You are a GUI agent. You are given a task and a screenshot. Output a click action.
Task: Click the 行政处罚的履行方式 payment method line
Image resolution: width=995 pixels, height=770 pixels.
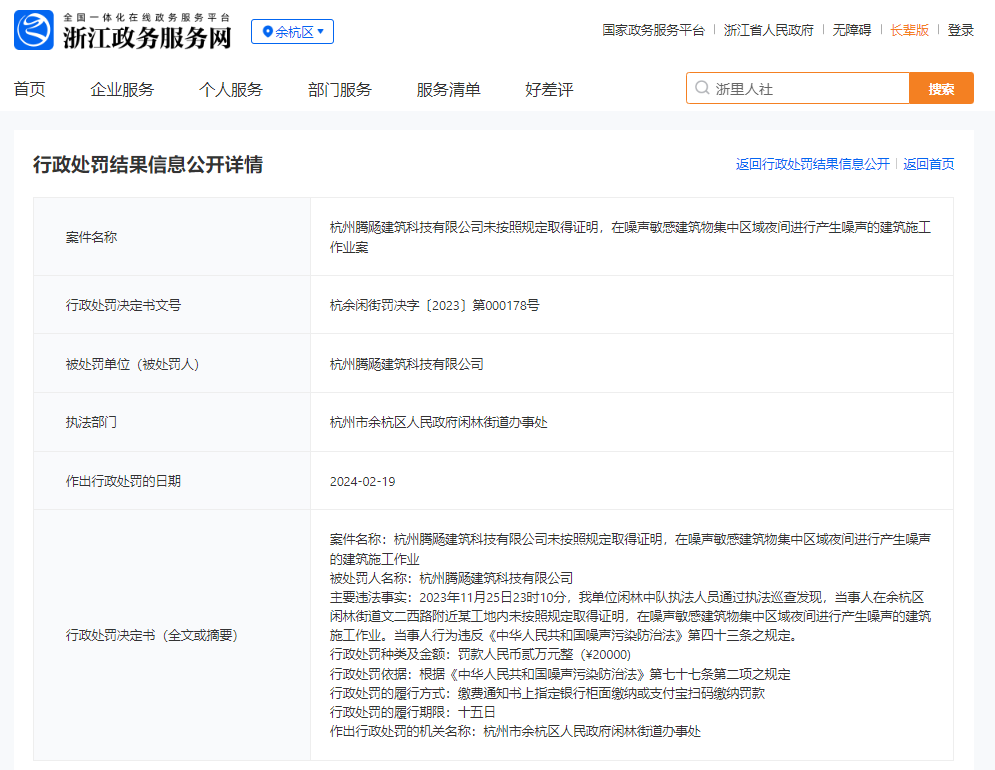click(x=547, y=693)
